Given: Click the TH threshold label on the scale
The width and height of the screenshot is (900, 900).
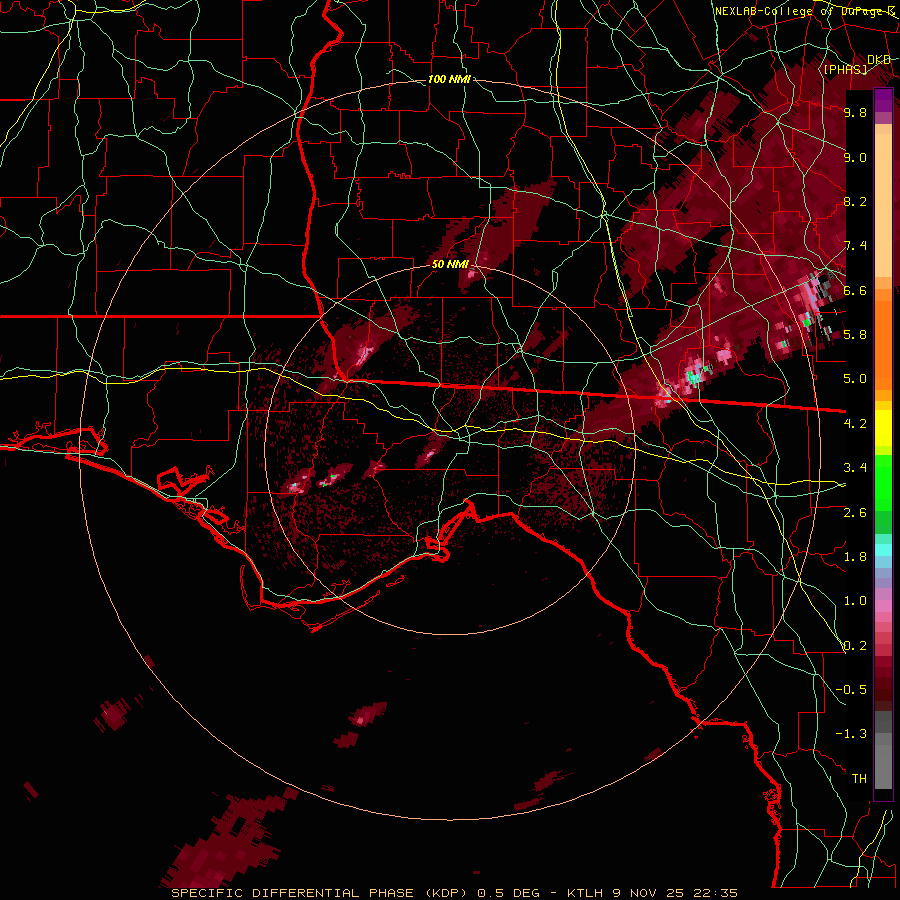Looking at the screenshot, I should pyautogui.click(x=859, y=779).
